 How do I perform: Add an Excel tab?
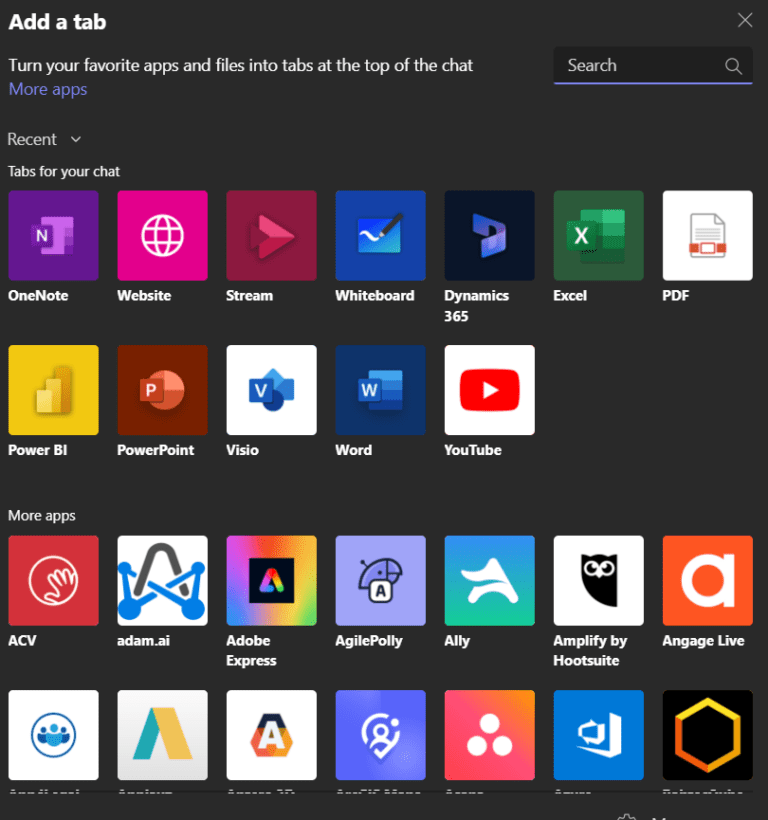click(599, 235)
